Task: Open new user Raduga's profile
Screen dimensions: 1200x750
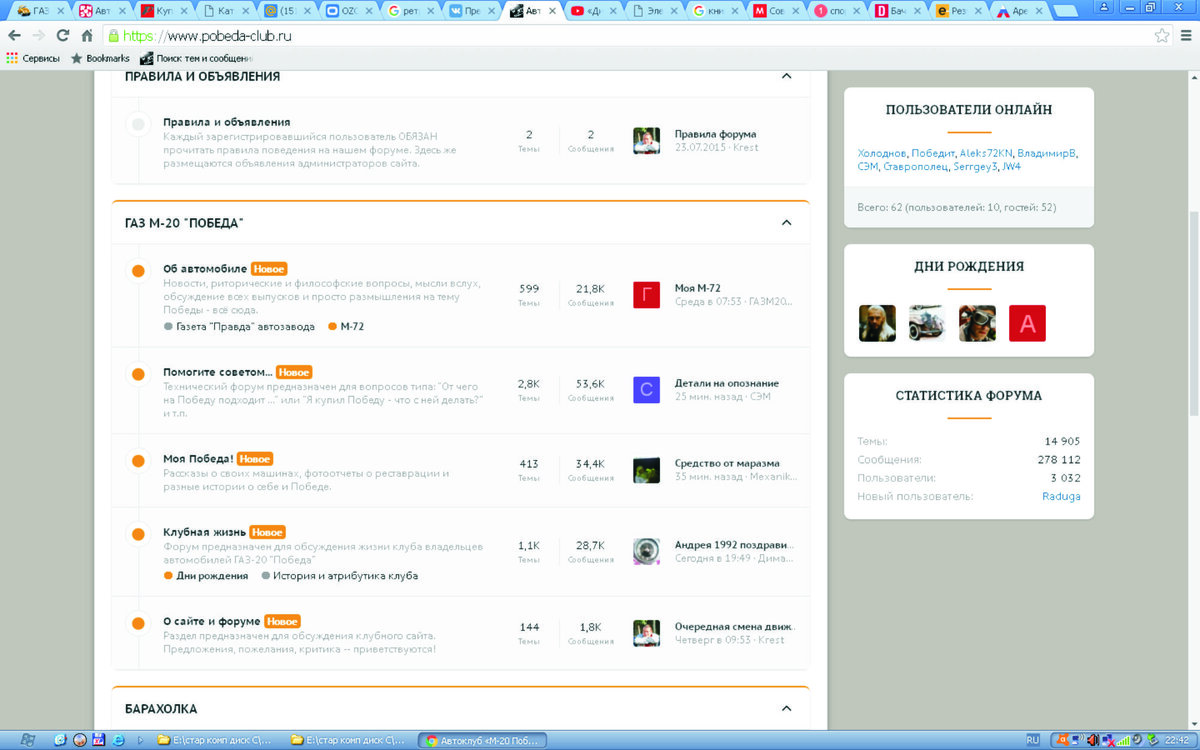Action: [1060, 496]
